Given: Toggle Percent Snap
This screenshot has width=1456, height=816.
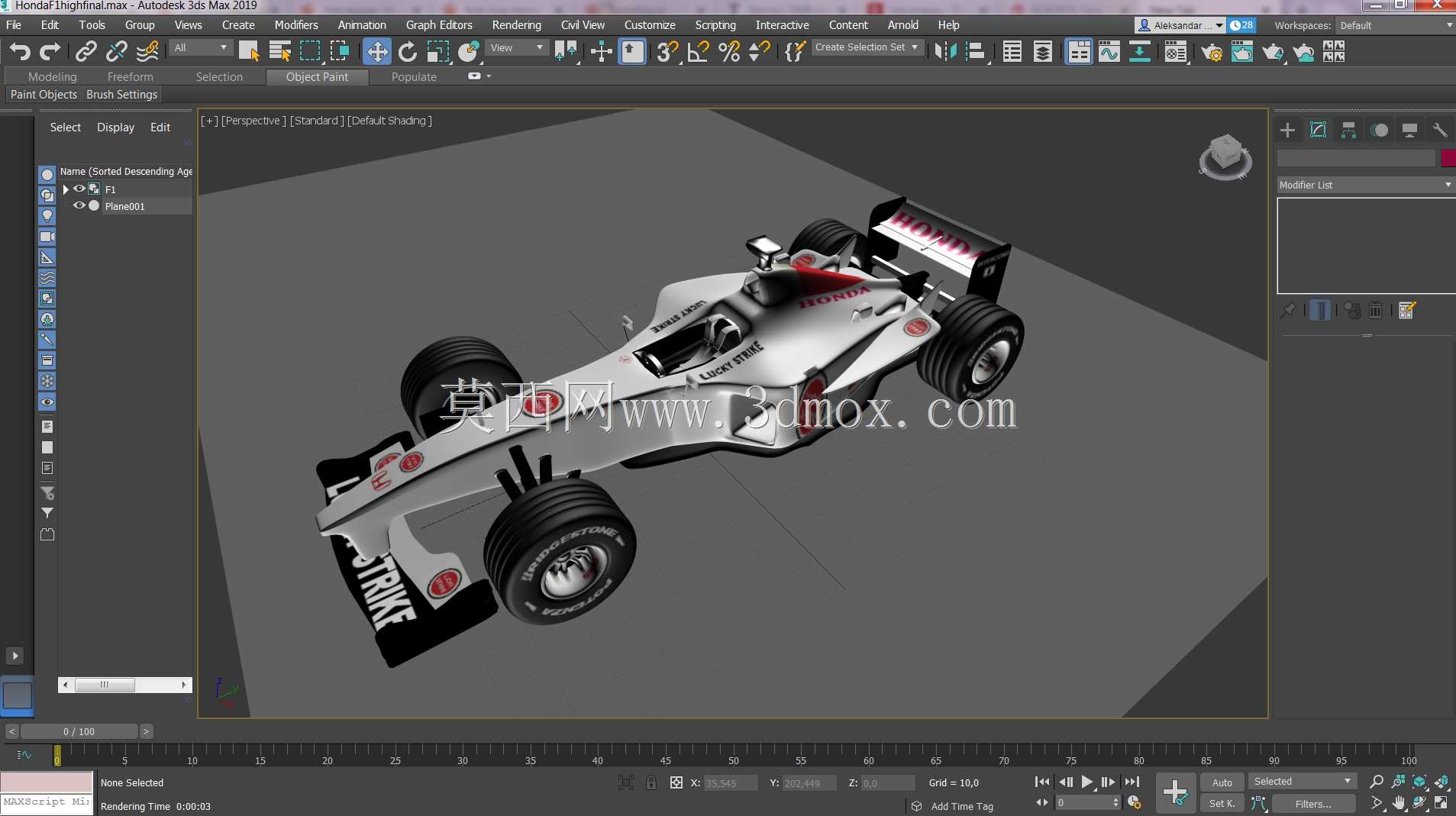Looking at the screenshot, I should tap(729, 51).
